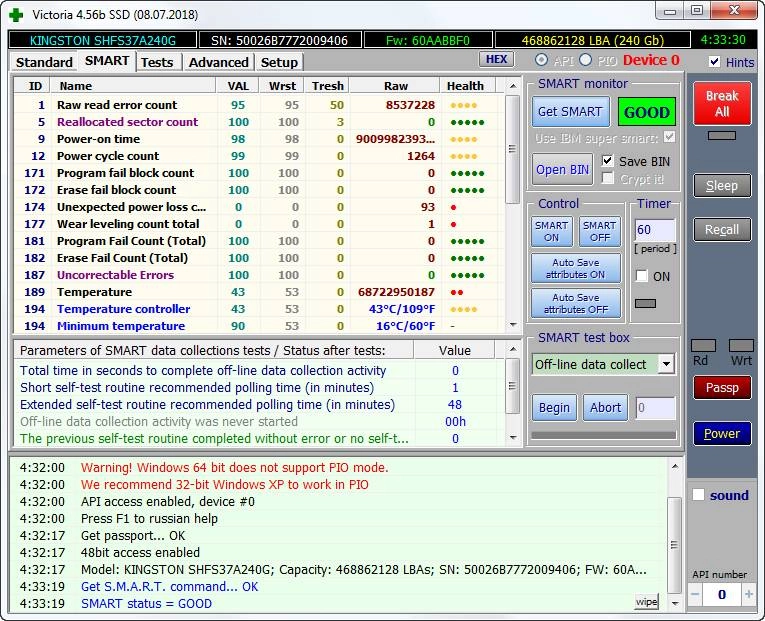This screenshot has width=765, height=621.
Task: Click the blue Power button
Action: (x=722, y=433)
